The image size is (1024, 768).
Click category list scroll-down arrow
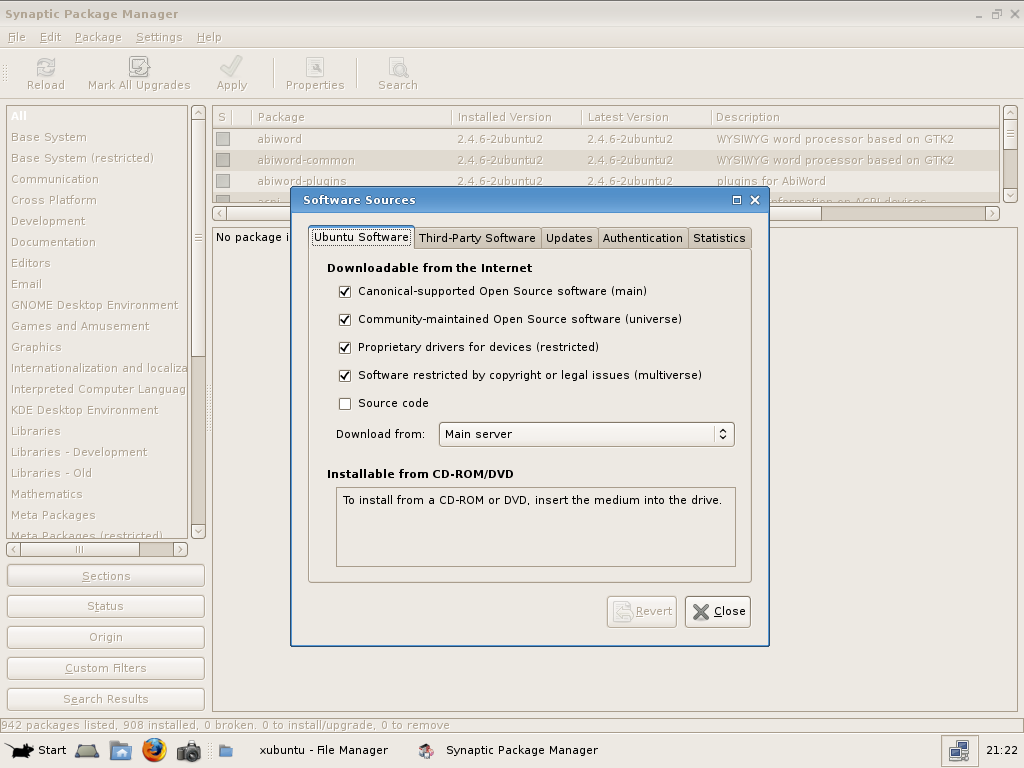[199, 531]
